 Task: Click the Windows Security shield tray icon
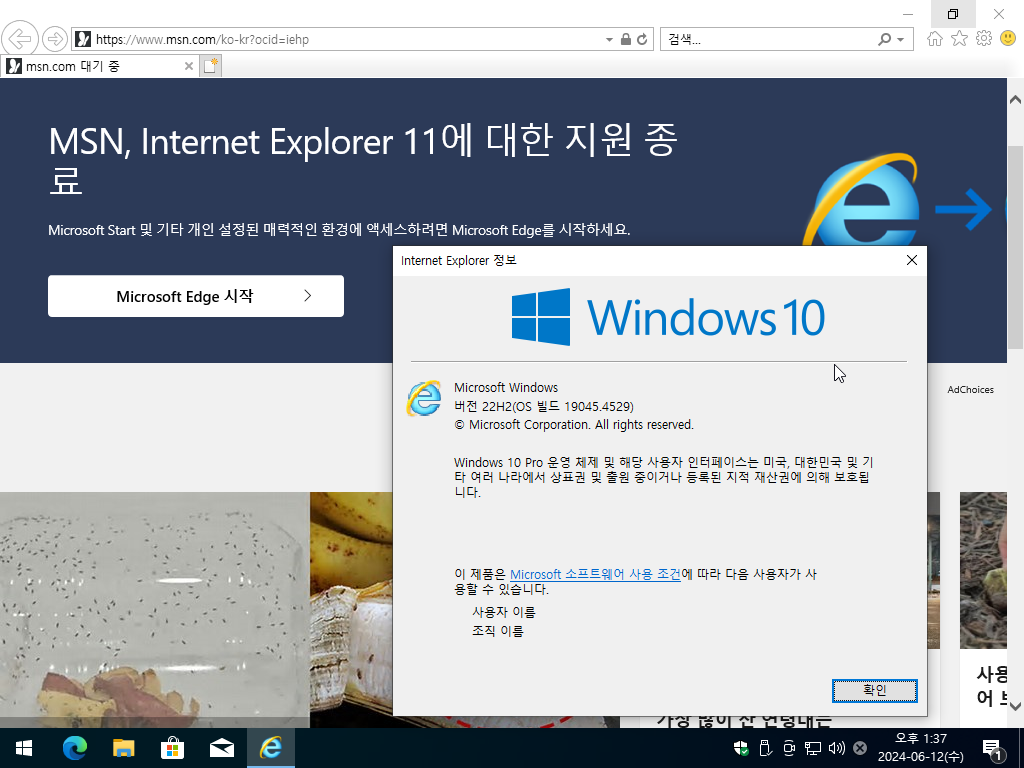[x=741, y=748]
